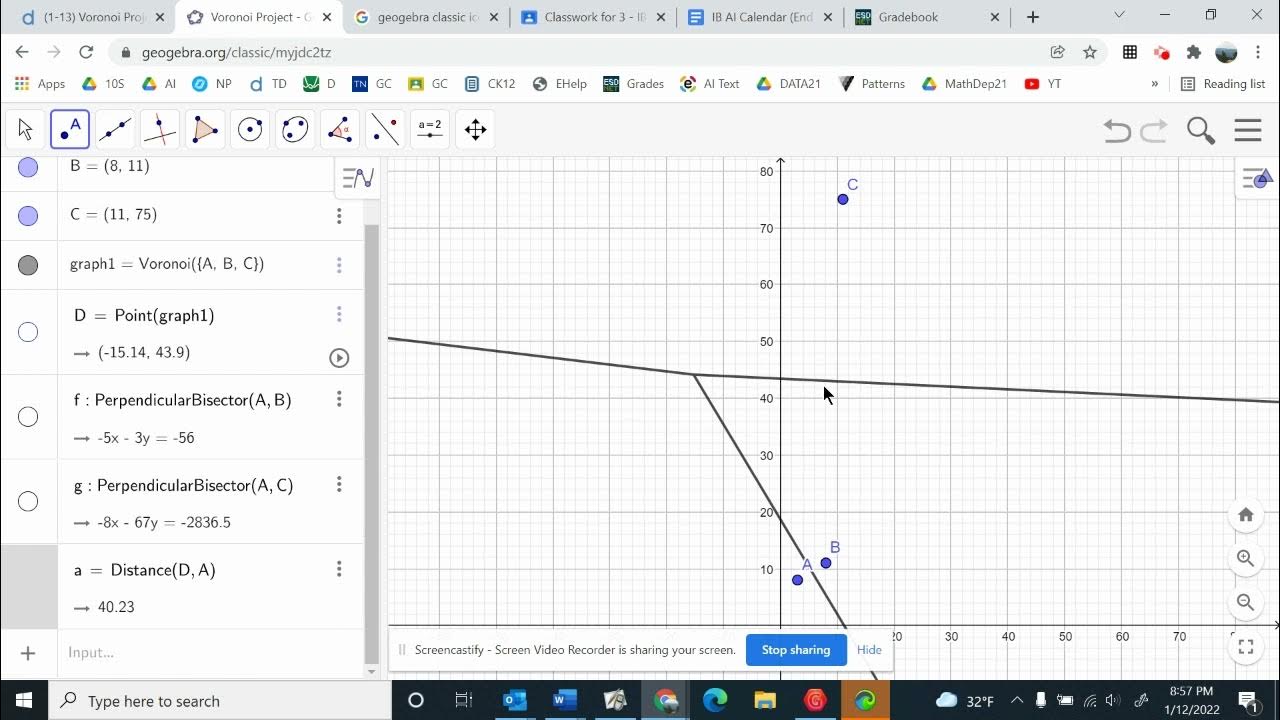
Task: Zoom out on the graph
Action: click(x=1246, y=602)
